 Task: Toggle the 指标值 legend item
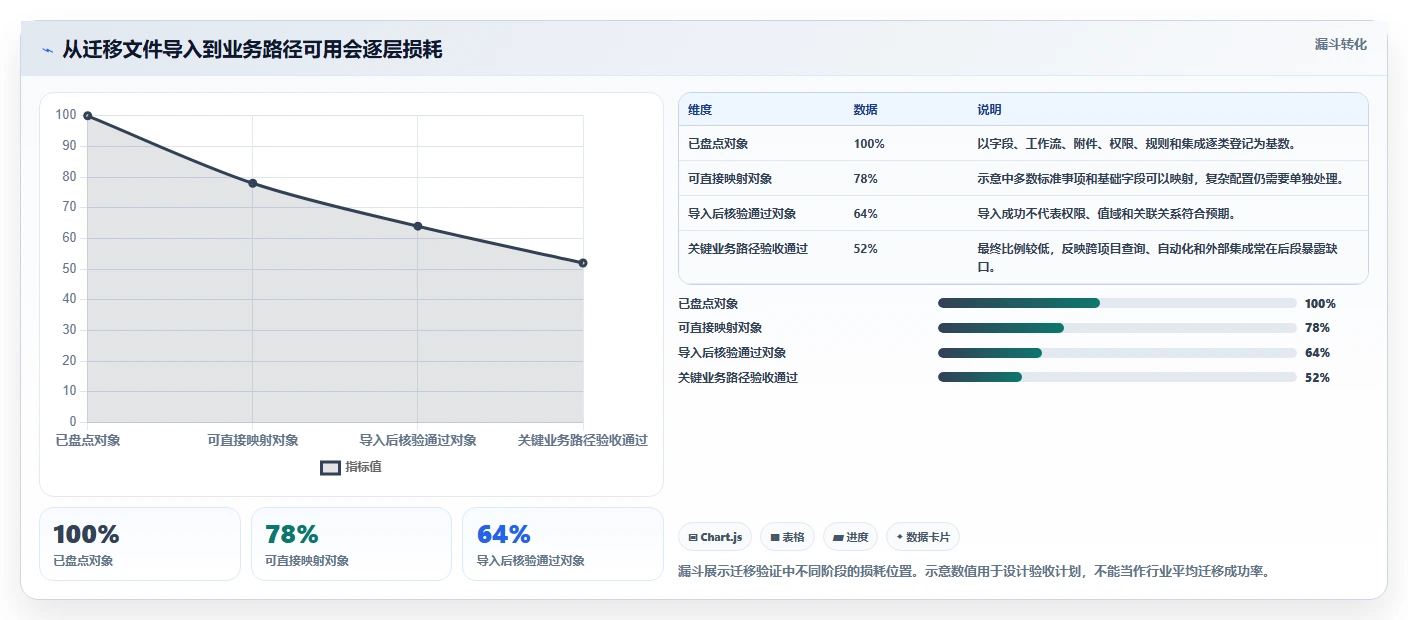tap(350, 467)
